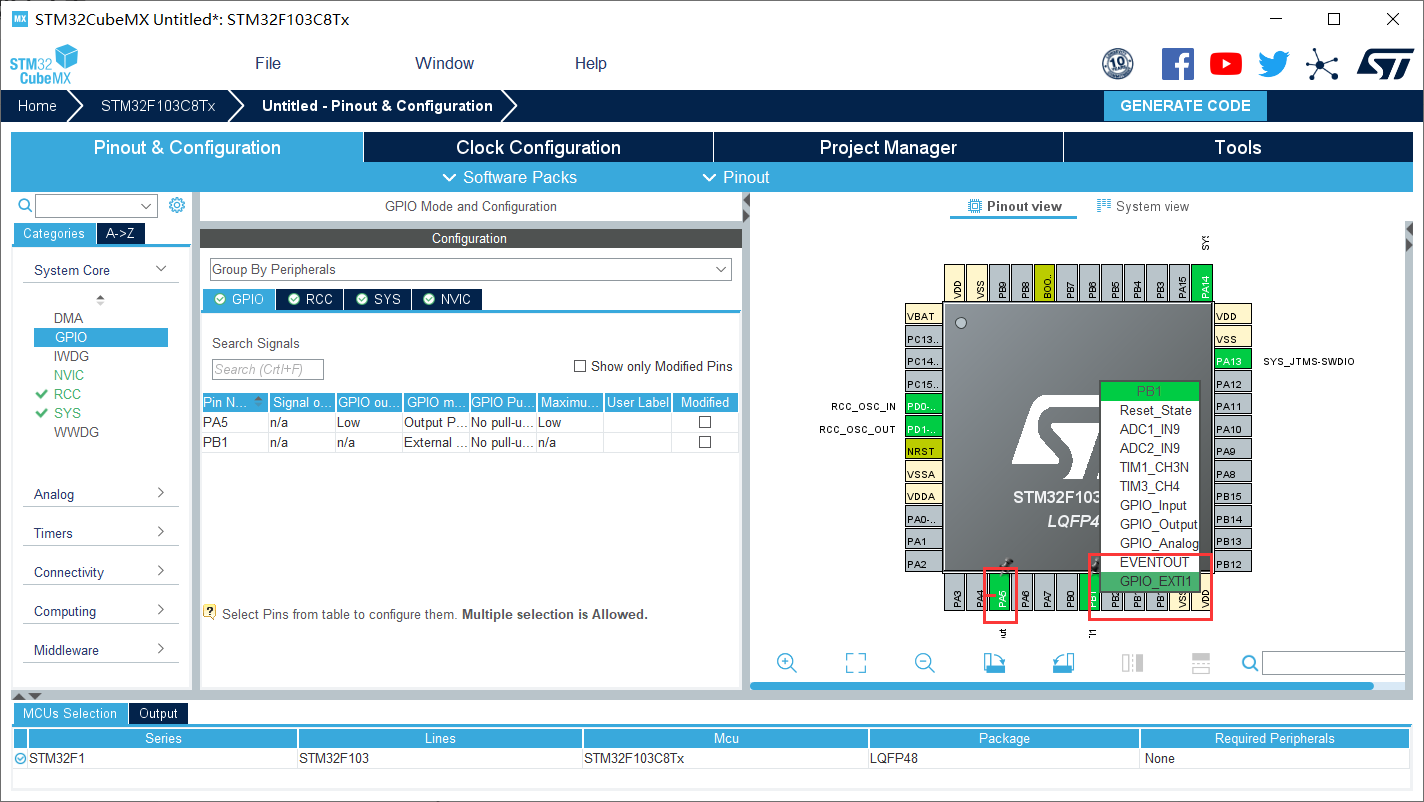Screen dimensions: 1424x802
Task: Open the Output tab at bottom
Action: pyautogui.click(x=158, y=713)
